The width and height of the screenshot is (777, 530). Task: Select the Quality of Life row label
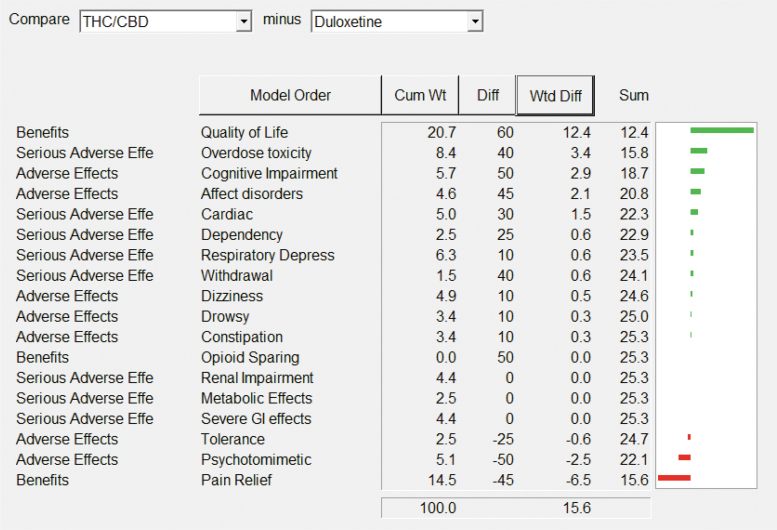click(244, 132)
